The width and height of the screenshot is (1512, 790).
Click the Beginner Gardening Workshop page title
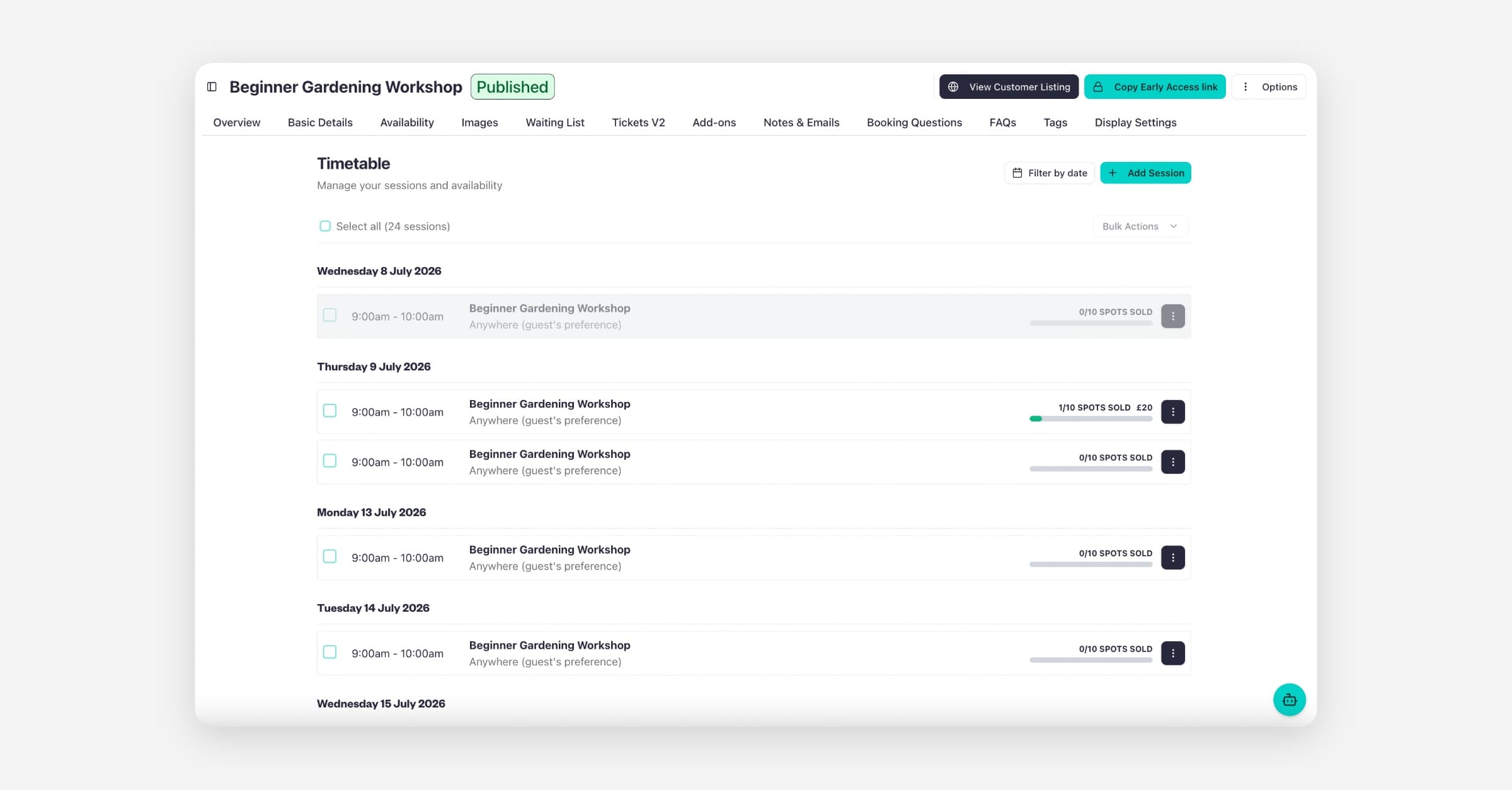[345, 87]
